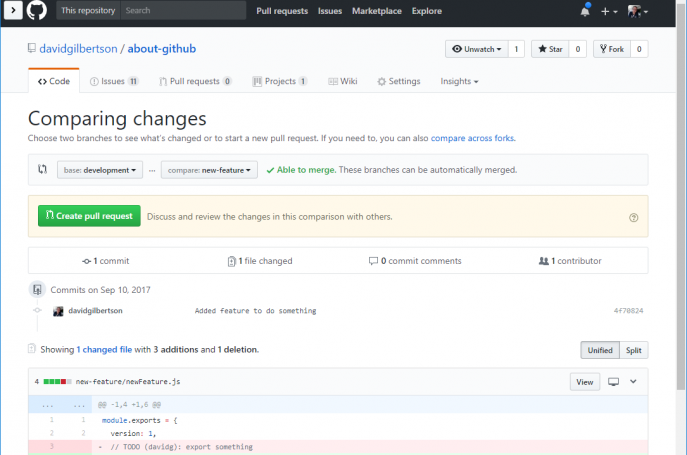Open the Wiki tab
687x455 pixels.
343,81
